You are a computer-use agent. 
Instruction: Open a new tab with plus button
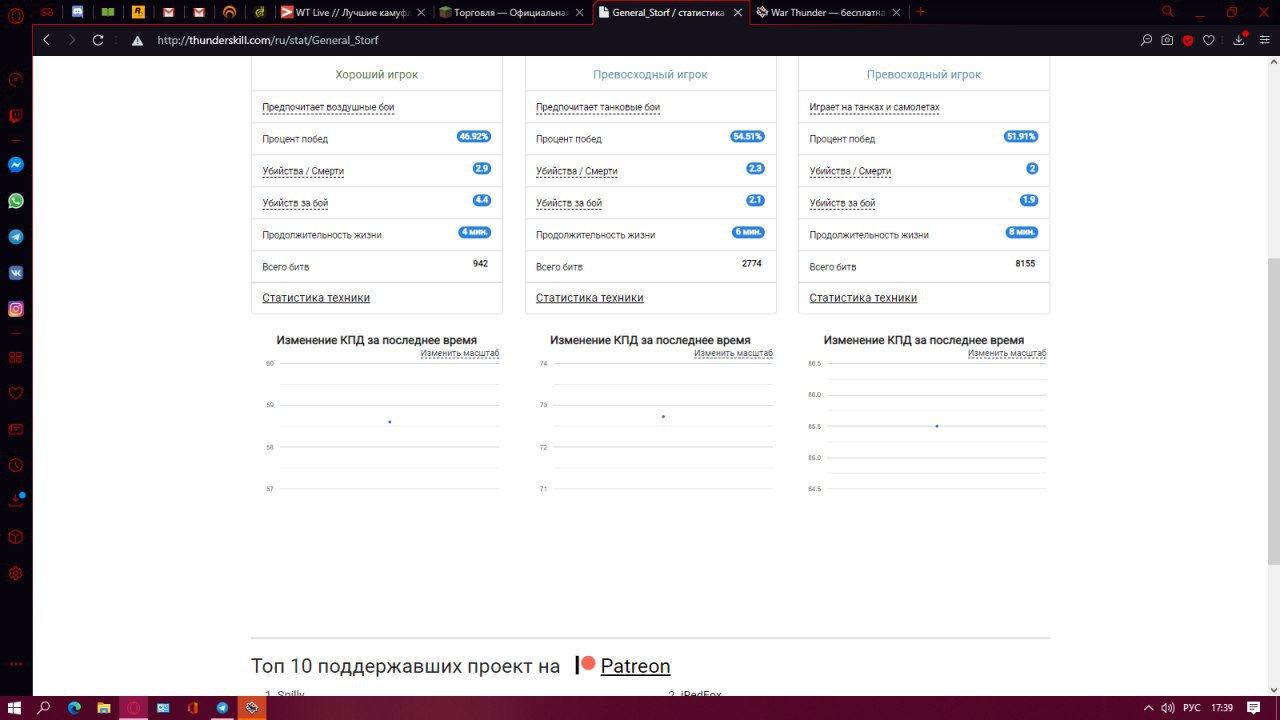tap(920, 12)
